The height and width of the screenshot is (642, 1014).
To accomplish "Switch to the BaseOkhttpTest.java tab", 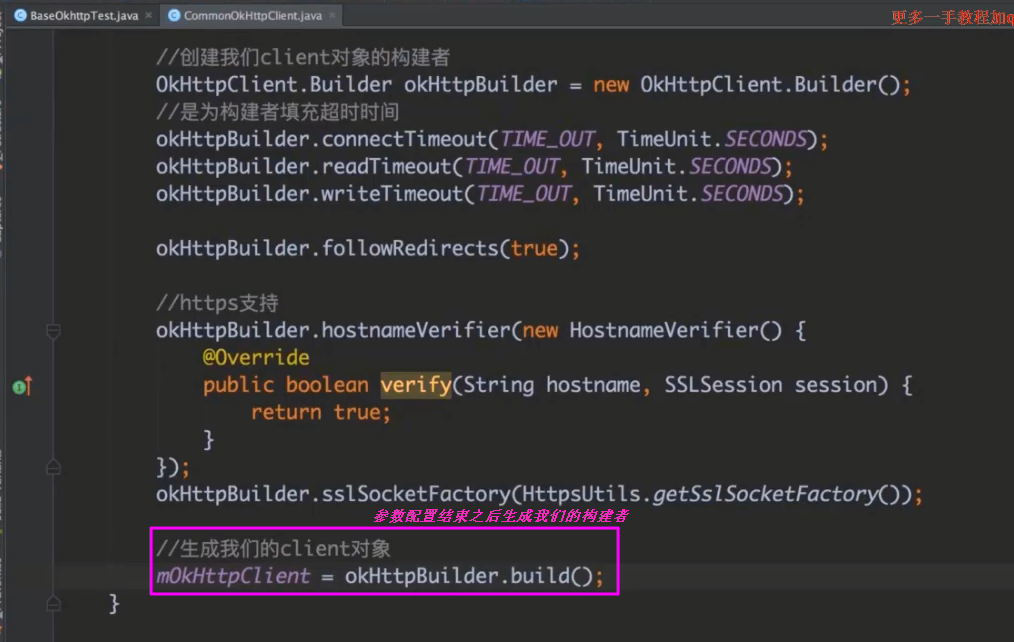I will (83, 16).
